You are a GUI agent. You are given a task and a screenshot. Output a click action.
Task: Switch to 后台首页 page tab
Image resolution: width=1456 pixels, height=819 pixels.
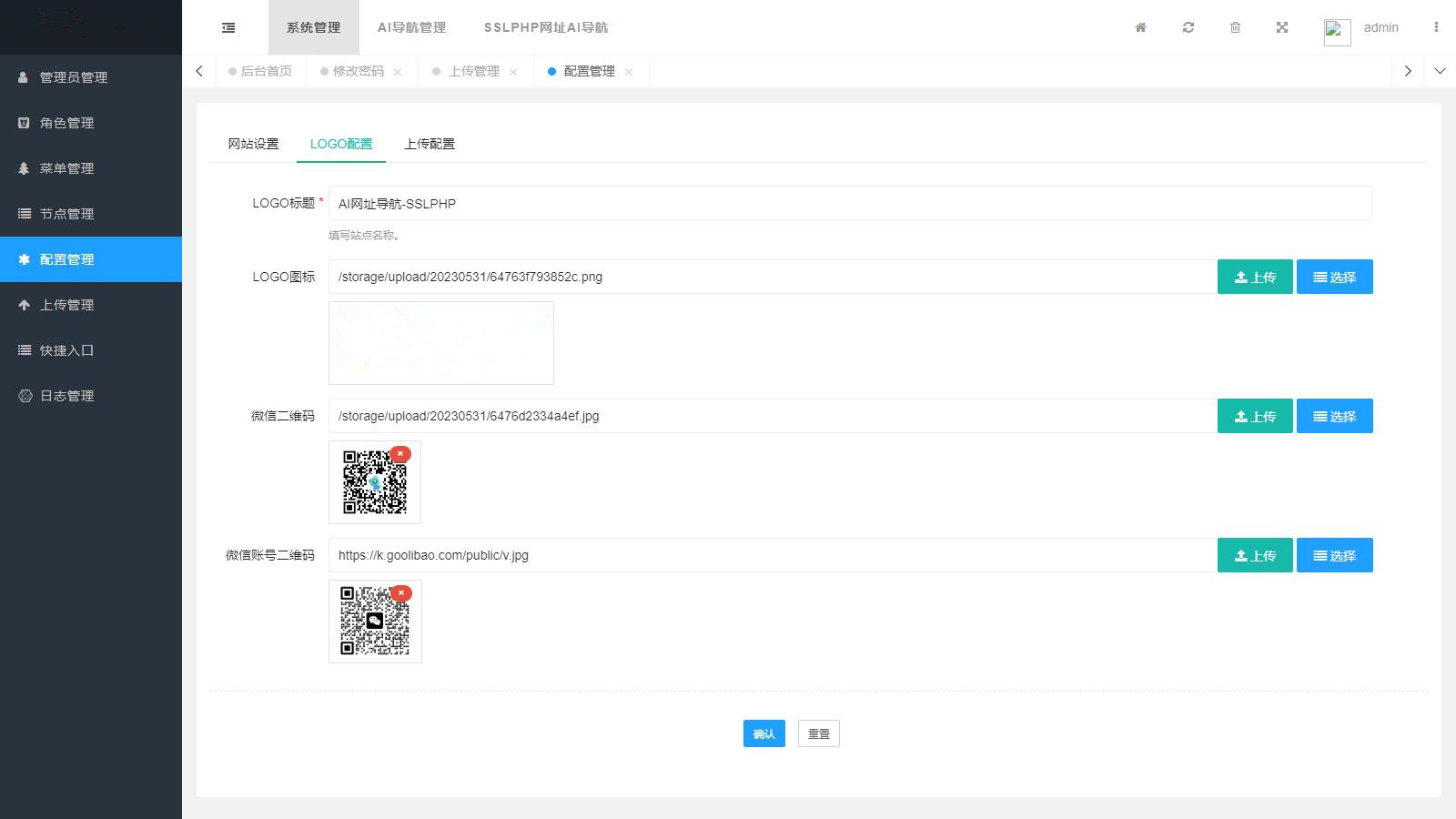260,71
